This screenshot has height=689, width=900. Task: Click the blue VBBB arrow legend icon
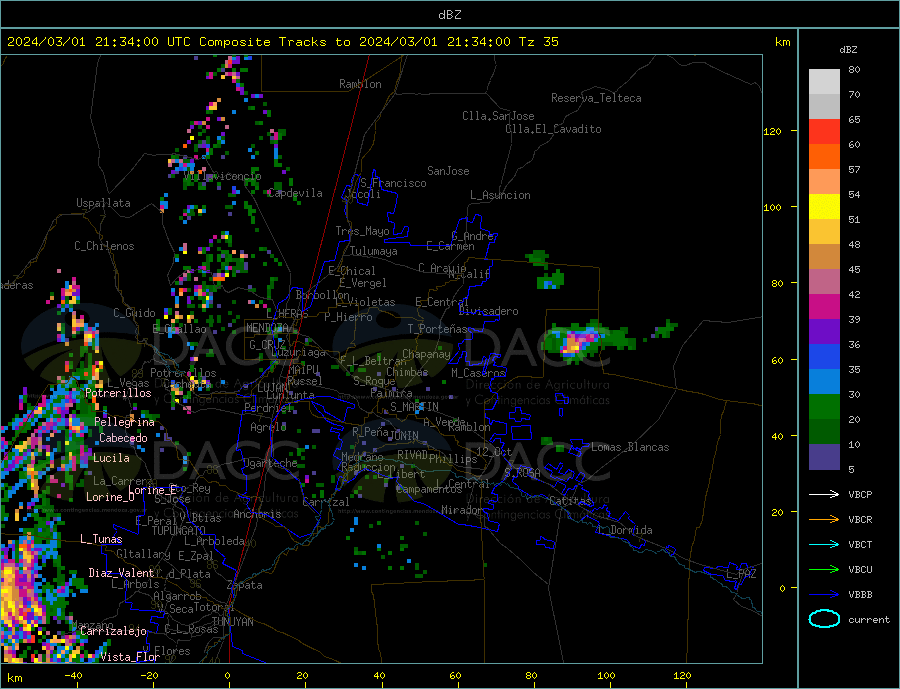(x=824, y=594)
